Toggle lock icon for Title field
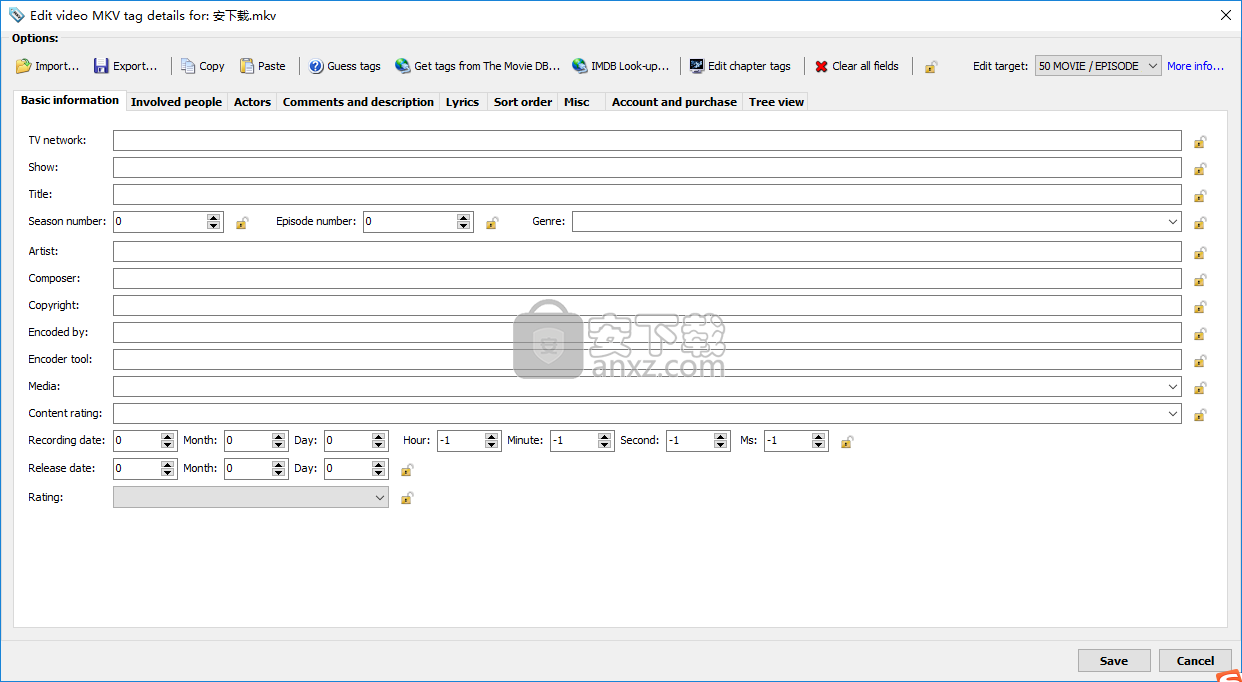This screenshot has width=1242, height=682. tap(1200, 196)
